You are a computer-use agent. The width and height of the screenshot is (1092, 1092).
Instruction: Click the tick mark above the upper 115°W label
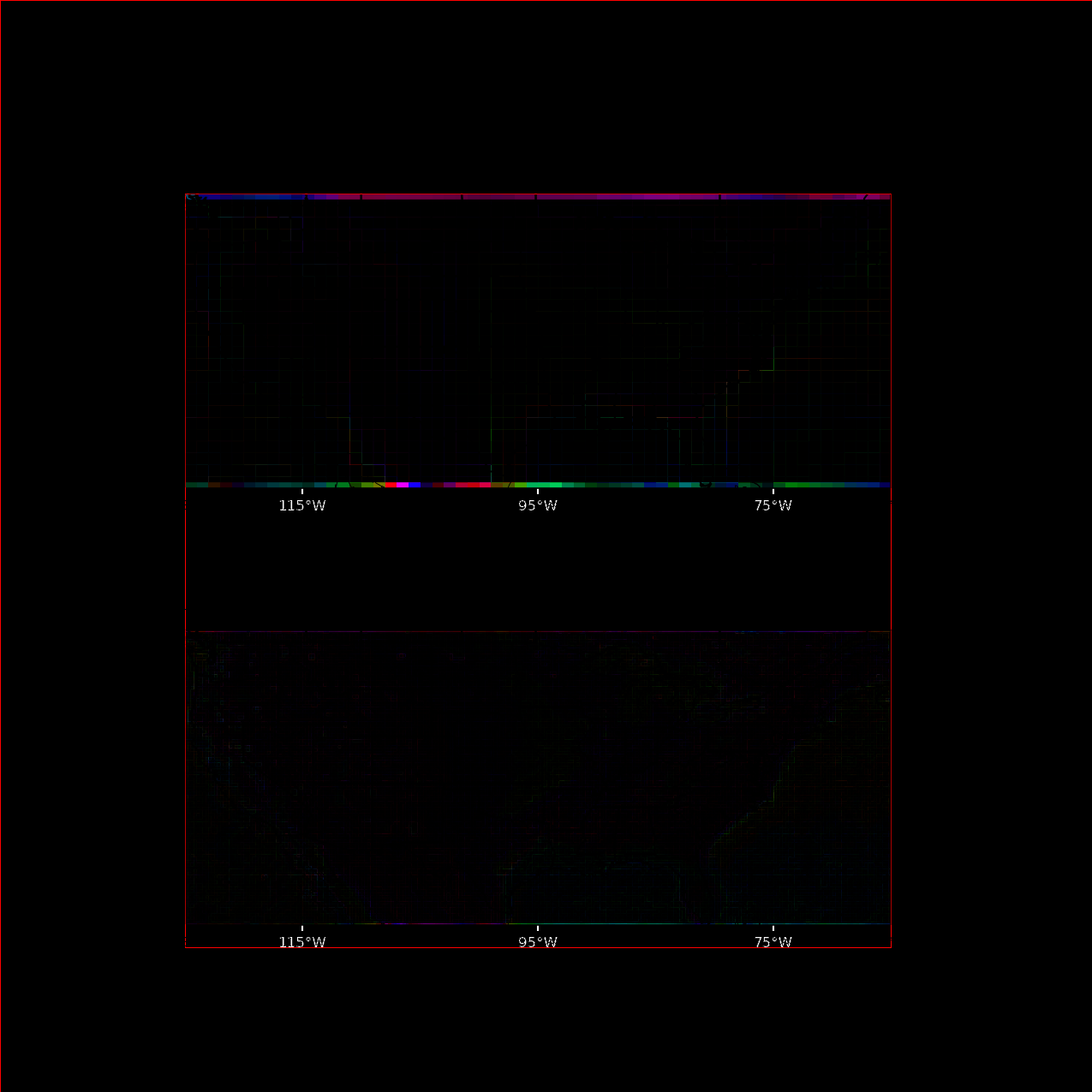[302, 492]
